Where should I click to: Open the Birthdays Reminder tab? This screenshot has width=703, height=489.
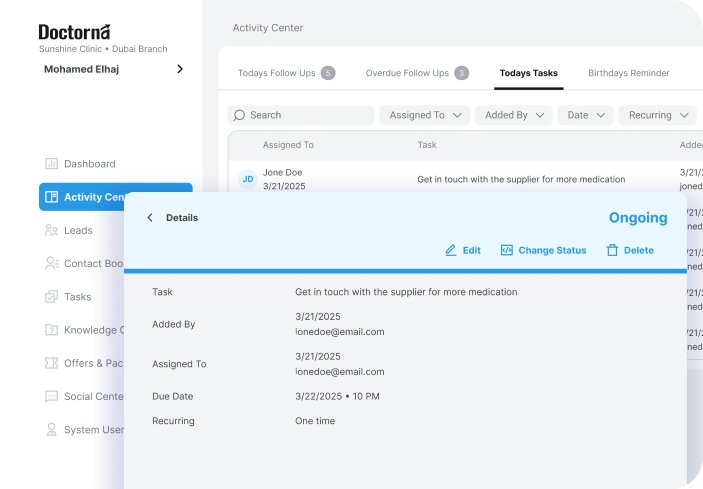click(628, 73)
